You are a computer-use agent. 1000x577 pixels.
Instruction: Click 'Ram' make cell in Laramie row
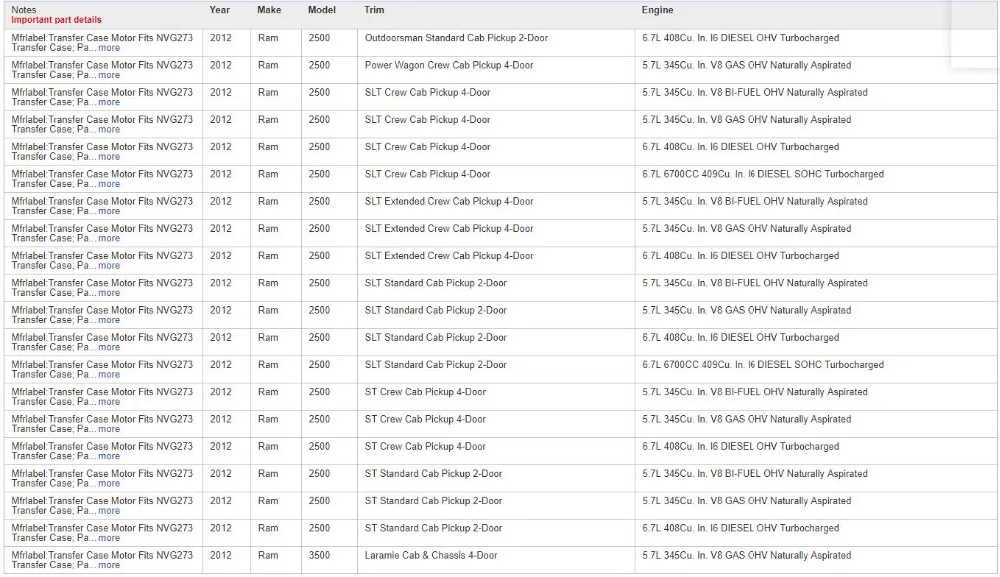tap(268, 555)
